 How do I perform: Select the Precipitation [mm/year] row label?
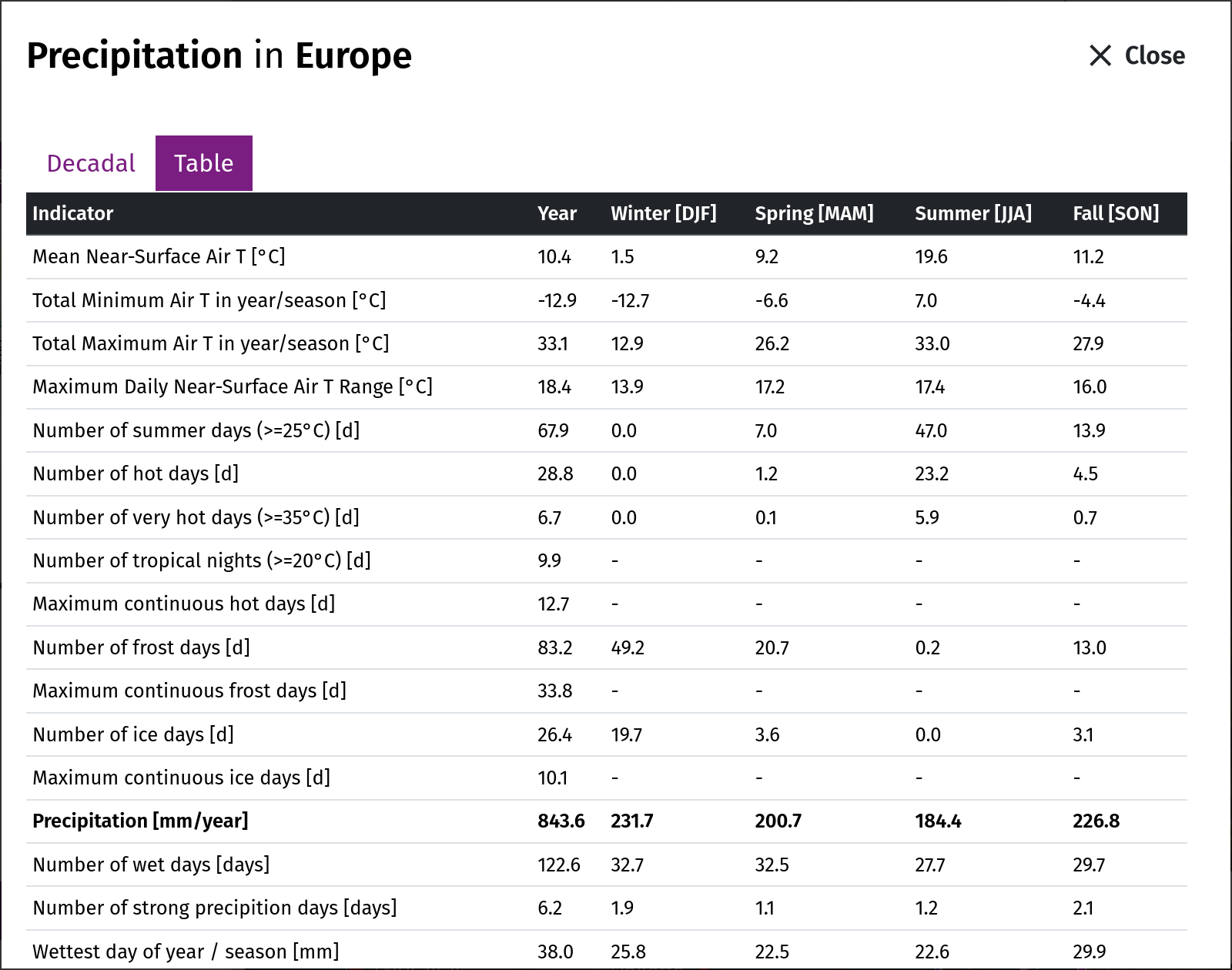pyautogui.click(x=140, y=821)
